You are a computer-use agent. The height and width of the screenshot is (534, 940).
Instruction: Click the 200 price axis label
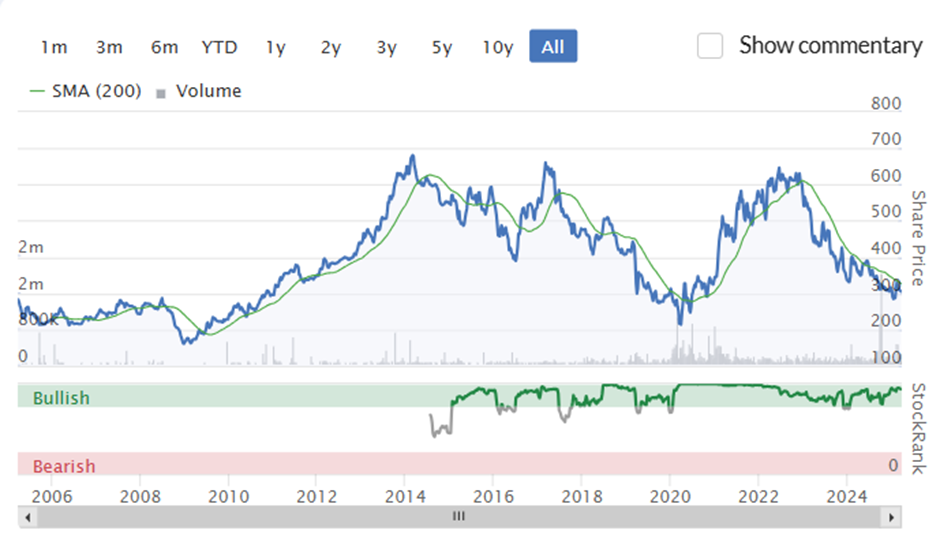pos(886,321)
